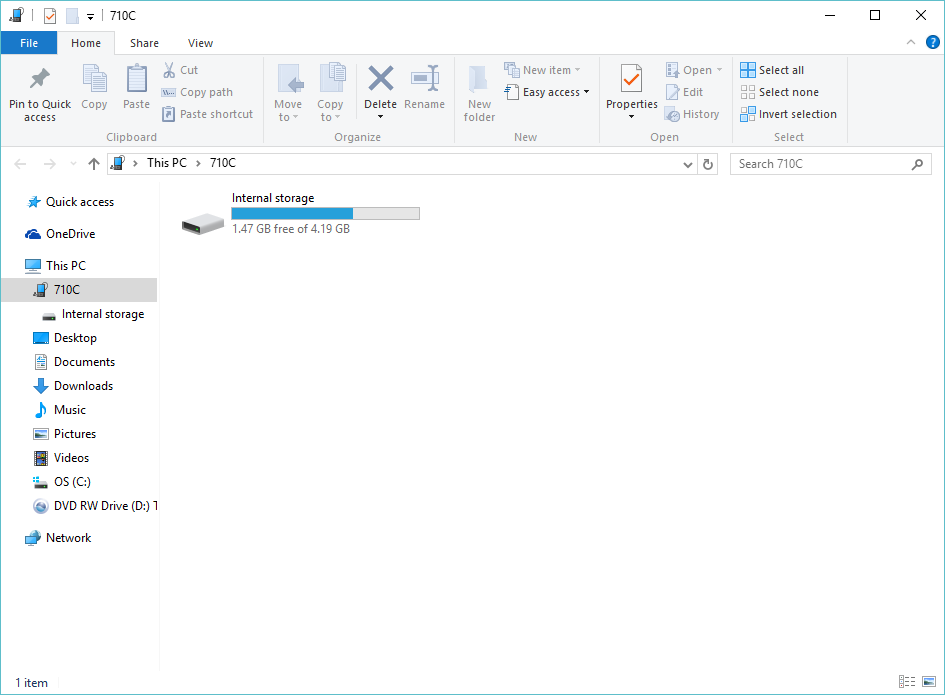Open the File tab
This screenshot has height=695, width=945.
point(29,43)
